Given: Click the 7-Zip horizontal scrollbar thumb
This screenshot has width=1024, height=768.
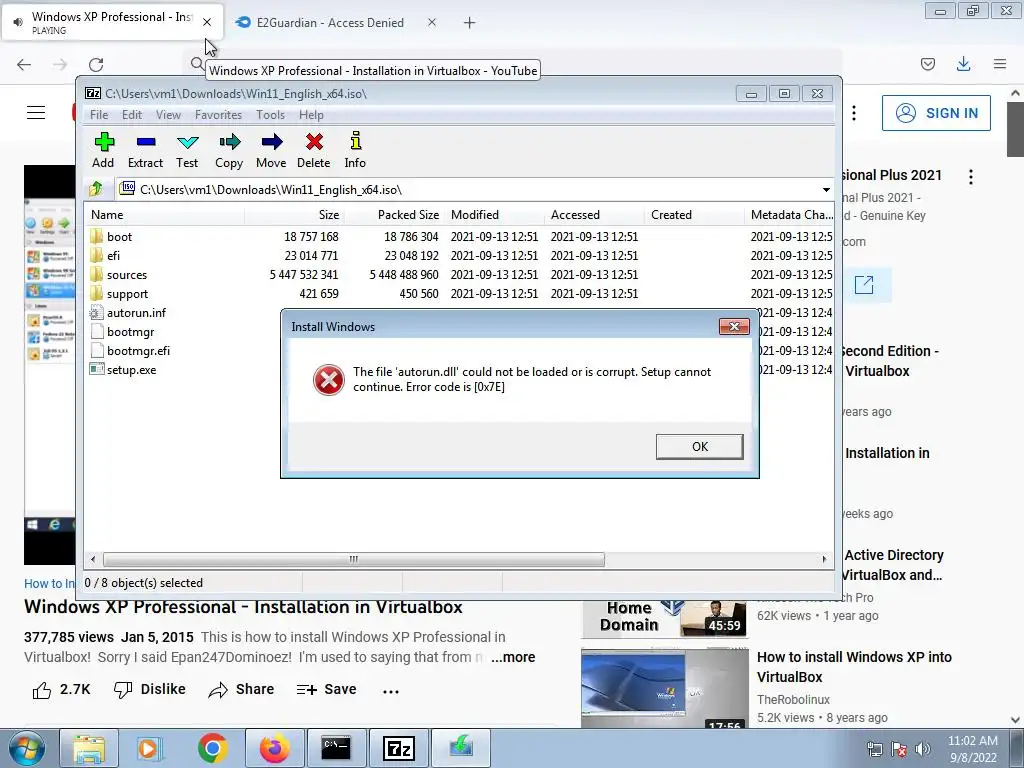Looking at the screenshot, I should [x=353, y=560].
